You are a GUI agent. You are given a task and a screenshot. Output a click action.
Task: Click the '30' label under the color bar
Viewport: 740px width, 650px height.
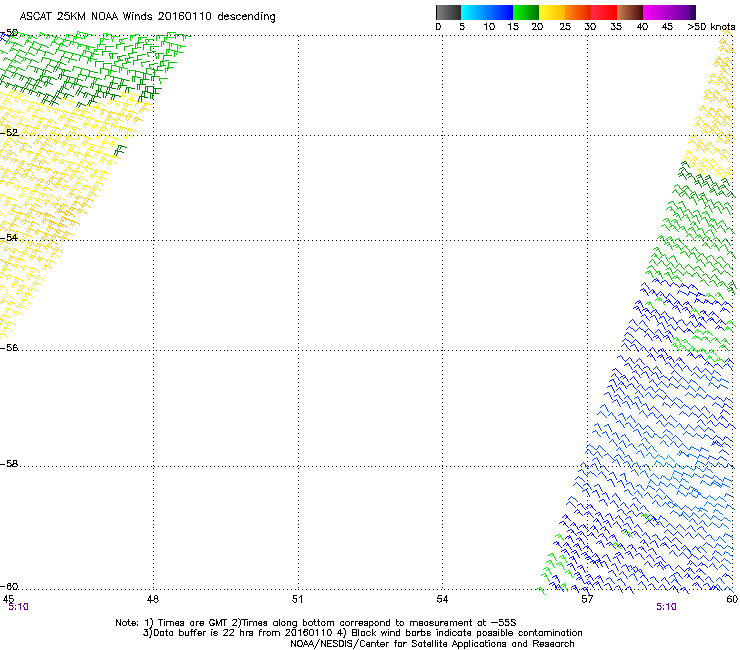tap(590, 27)
